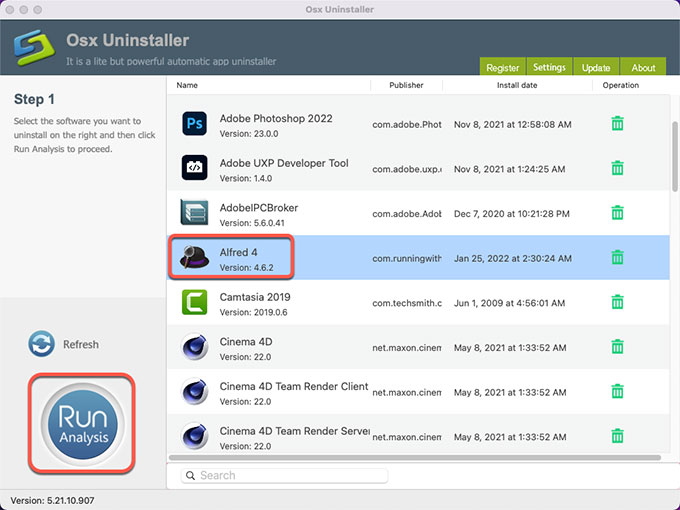Screen dimensions: 680x510
Task: Click trash icon for Camtasia 2019
Action: [x=618, y=302]
